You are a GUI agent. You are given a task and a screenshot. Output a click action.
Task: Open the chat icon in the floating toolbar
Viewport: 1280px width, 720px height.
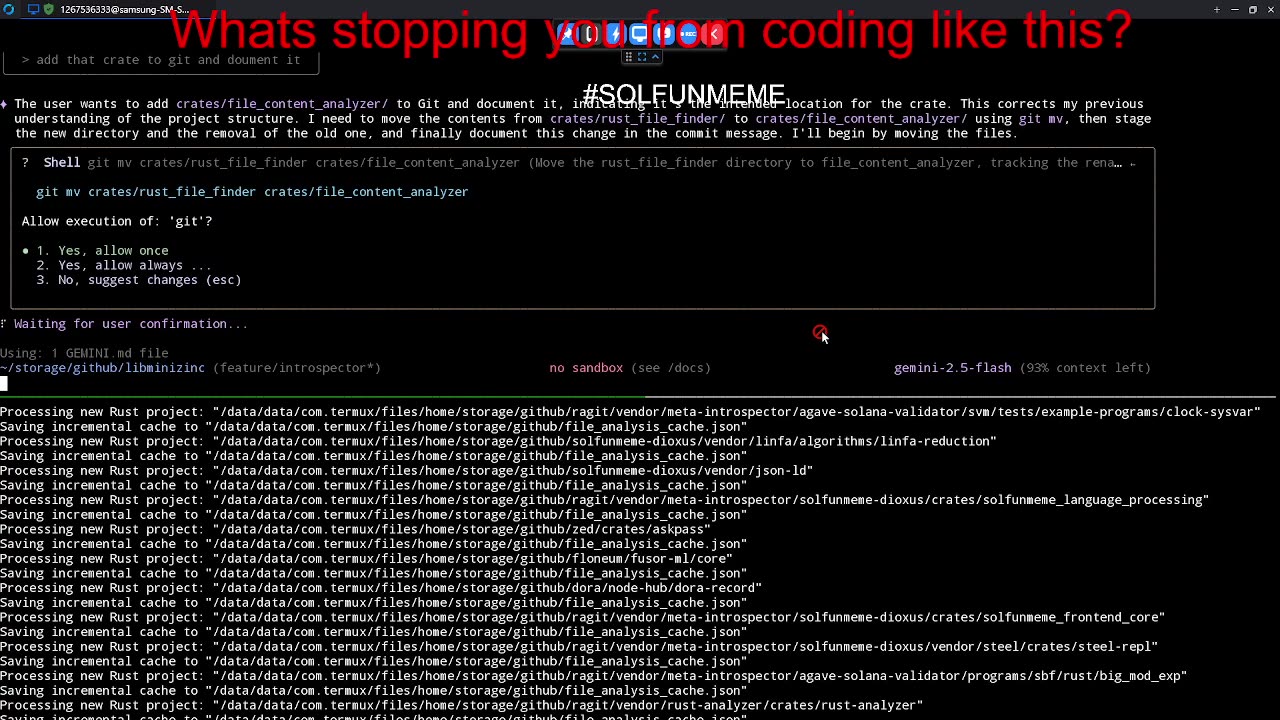point(664,34)
